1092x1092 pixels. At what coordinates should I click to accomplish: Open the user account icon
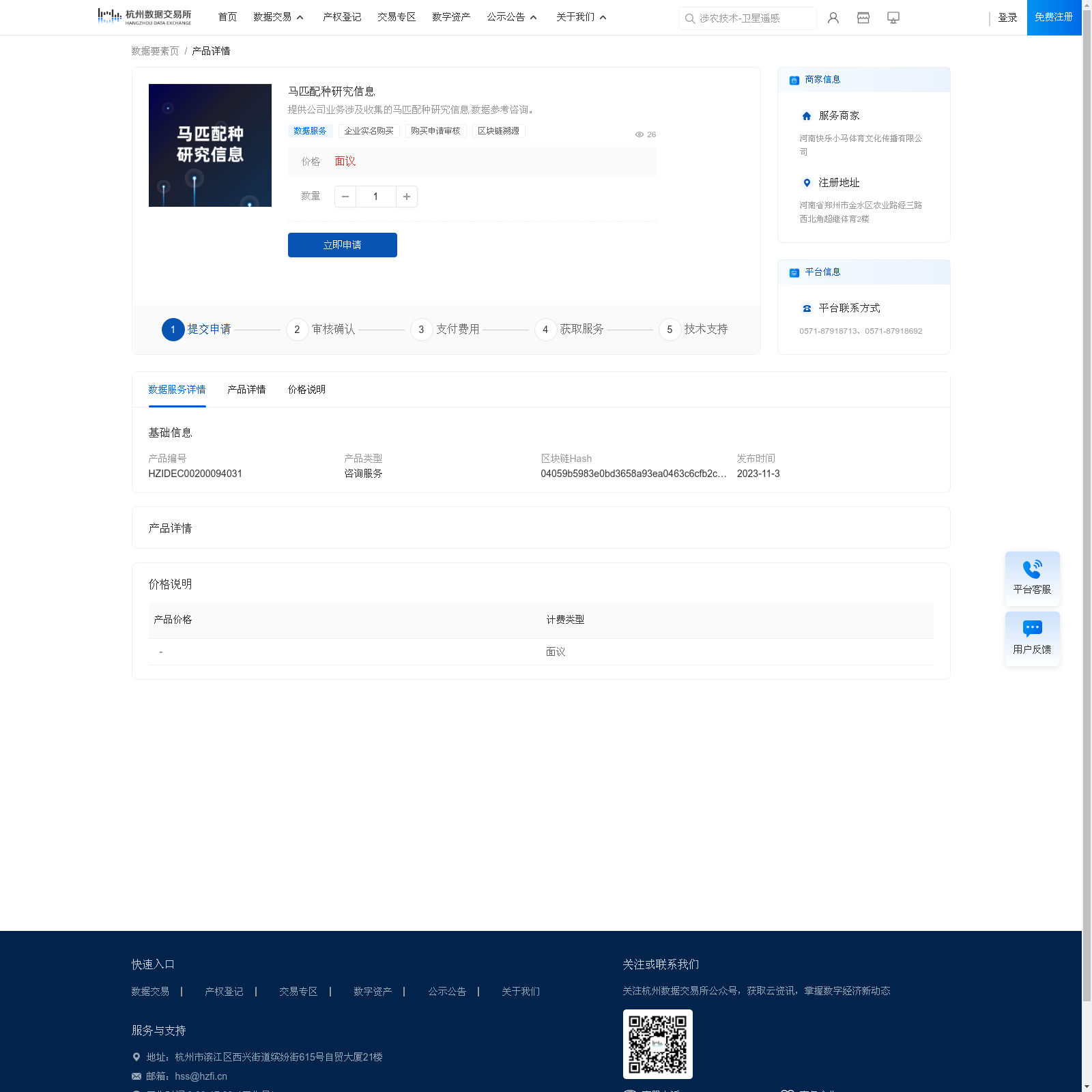[833, 18]
